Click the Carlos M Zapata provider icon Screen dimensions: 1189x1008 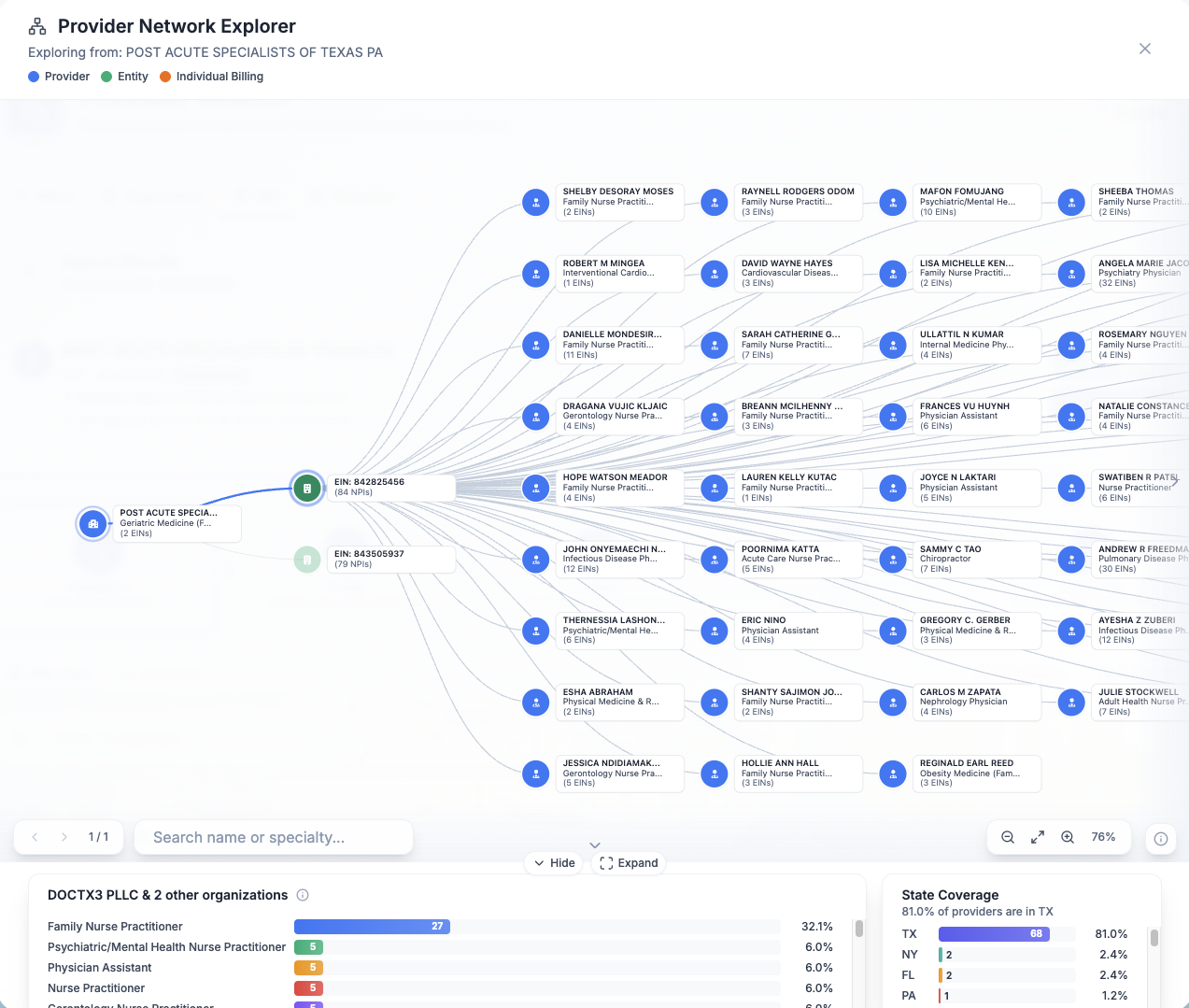[893, 703]
